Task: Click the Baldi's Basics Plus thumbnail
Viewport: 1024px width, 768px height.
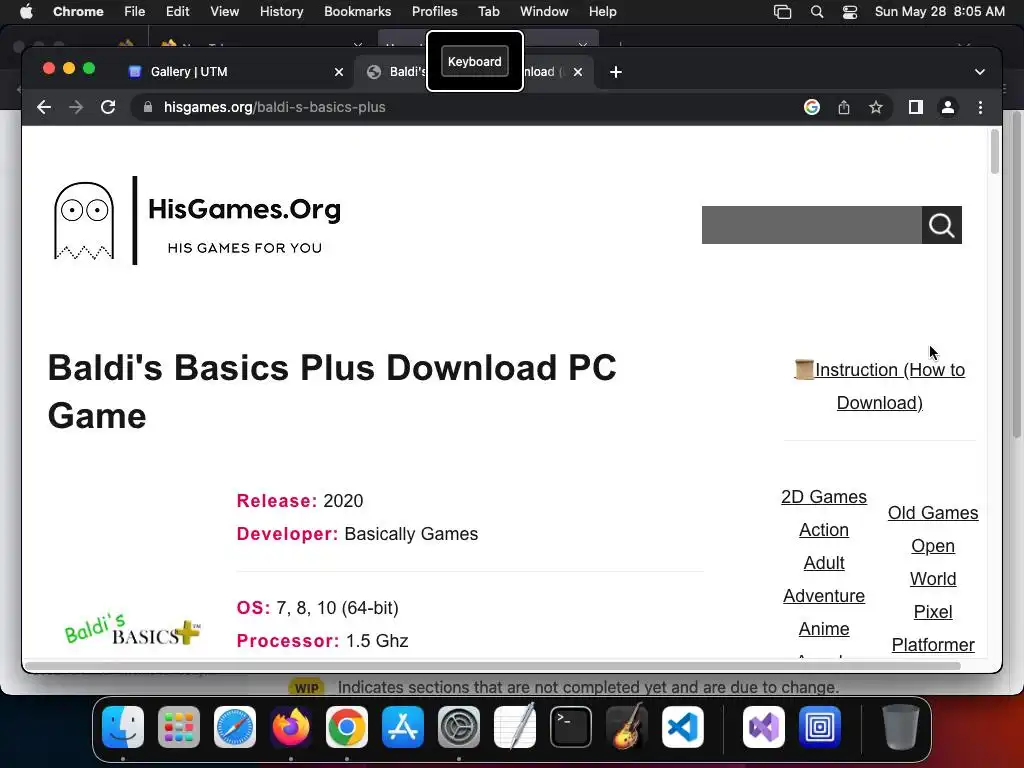Action: point(132,630)
